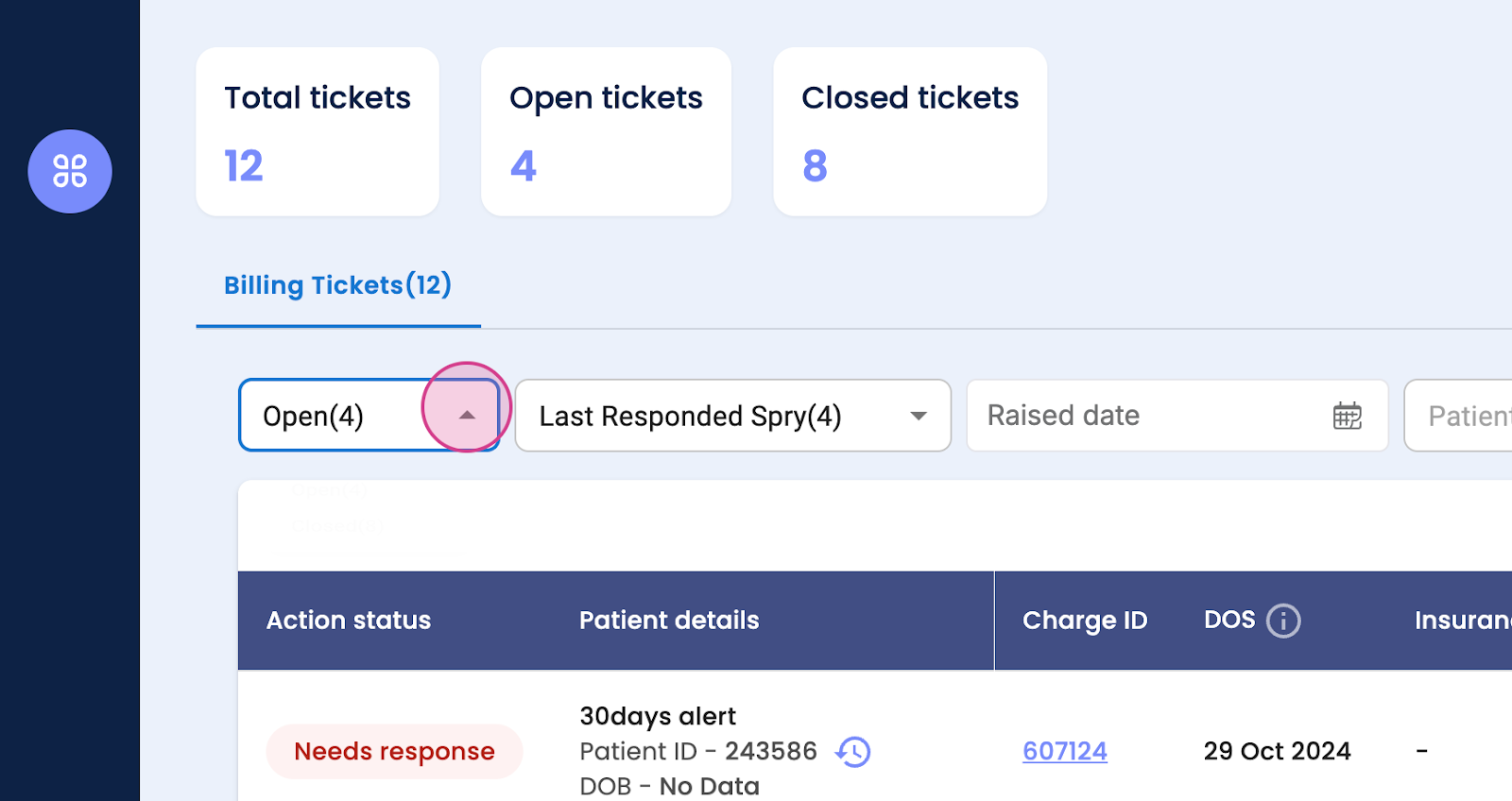Collapse the Open(4) status dropdown arrow
Image resolution: width=1512 pixels, height=801 pixels.
[x=467, y=416]
